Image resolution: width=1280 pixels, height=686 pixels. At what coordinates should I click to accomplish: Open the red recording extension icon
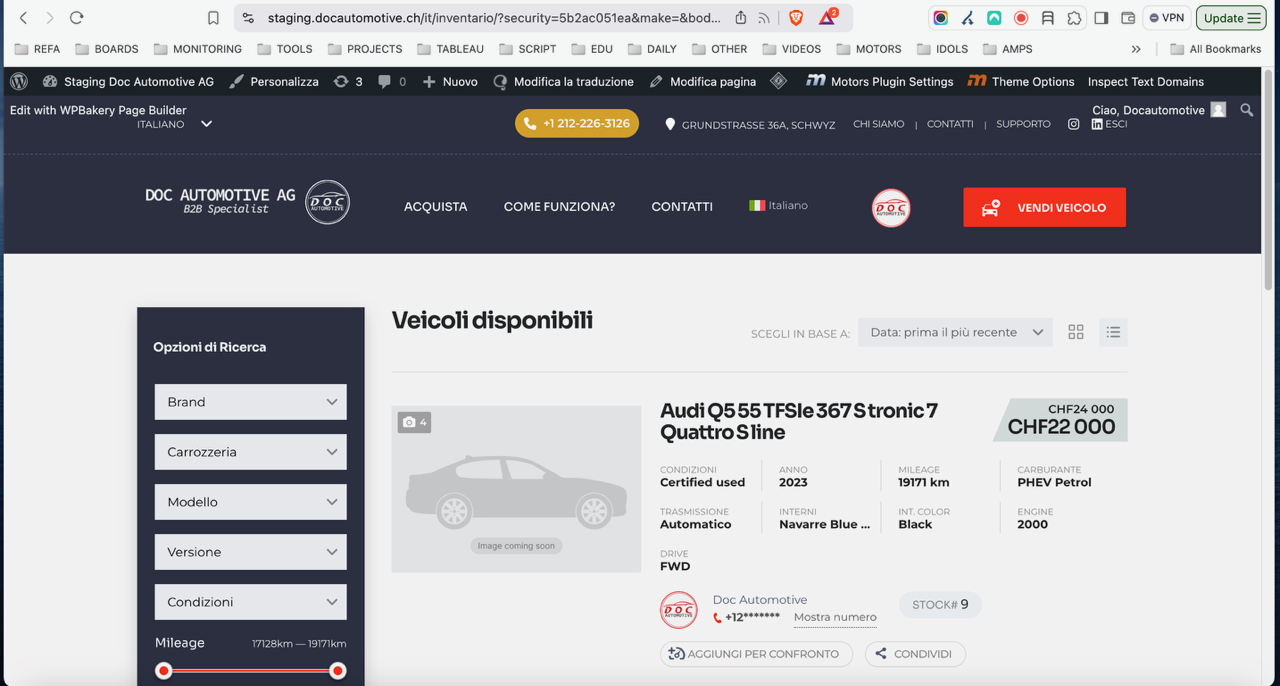pos(1021,18)
